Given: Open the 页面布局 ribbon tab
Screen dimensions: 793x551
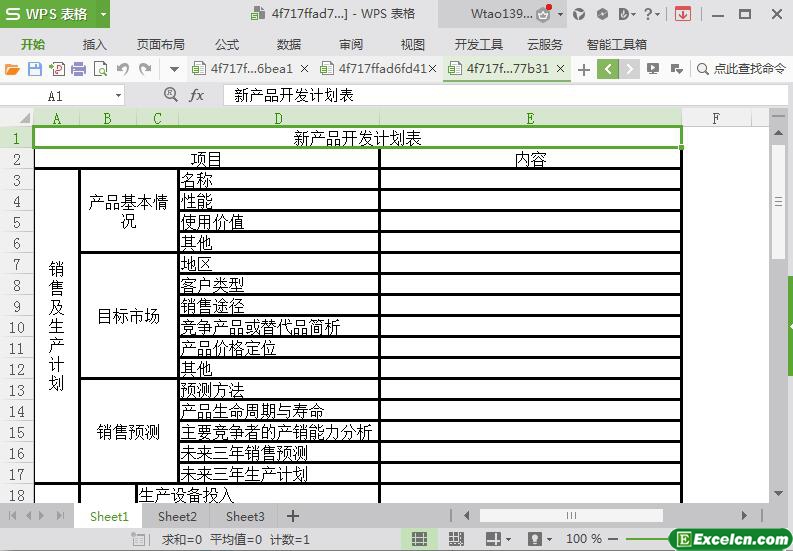Looking at the screenshot, I should [x=160, y=45].
